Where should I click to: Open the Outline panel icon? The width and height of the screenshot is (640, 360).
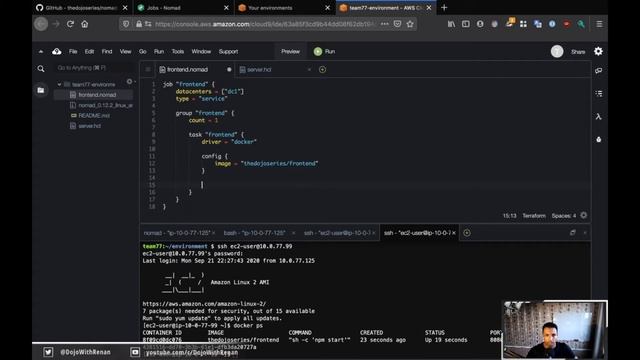(598, 93)
